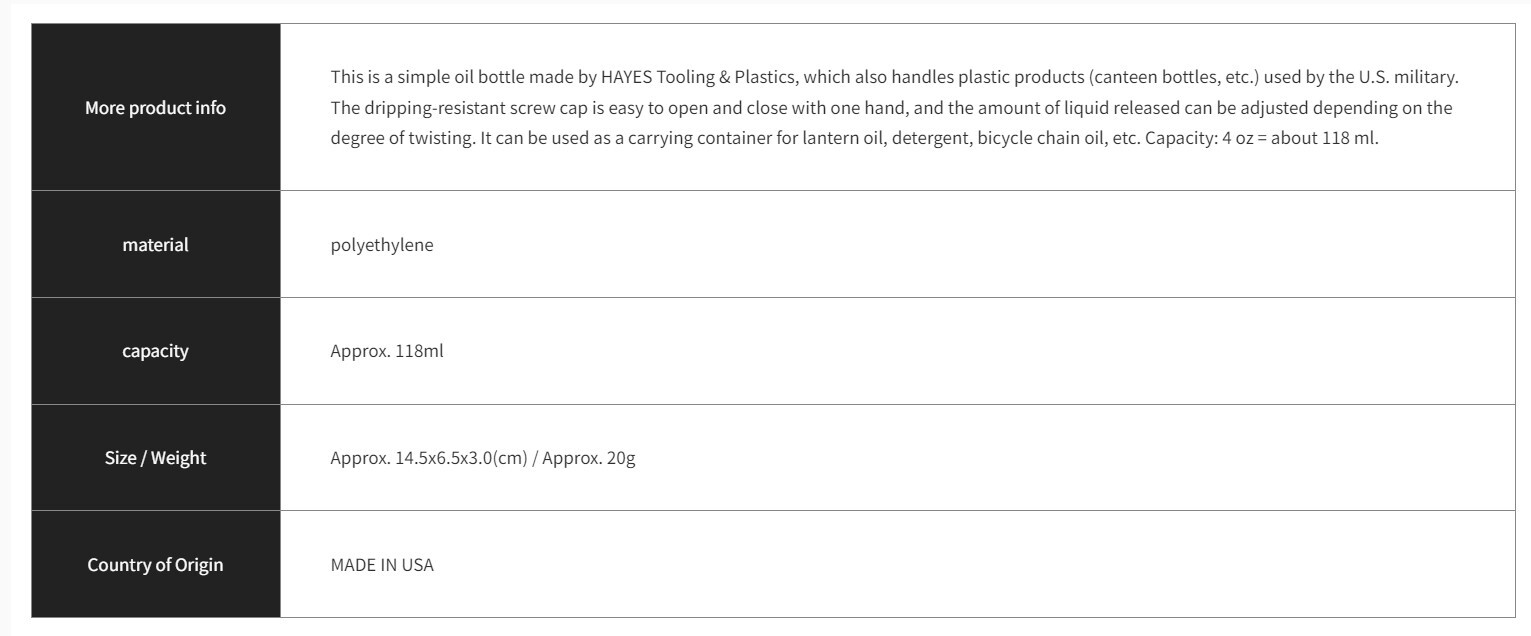The height and width of the screenshot is (636, 1531).
Task: Click the 'Approx. 118ml' capacity value
Action: click(386, 351)
